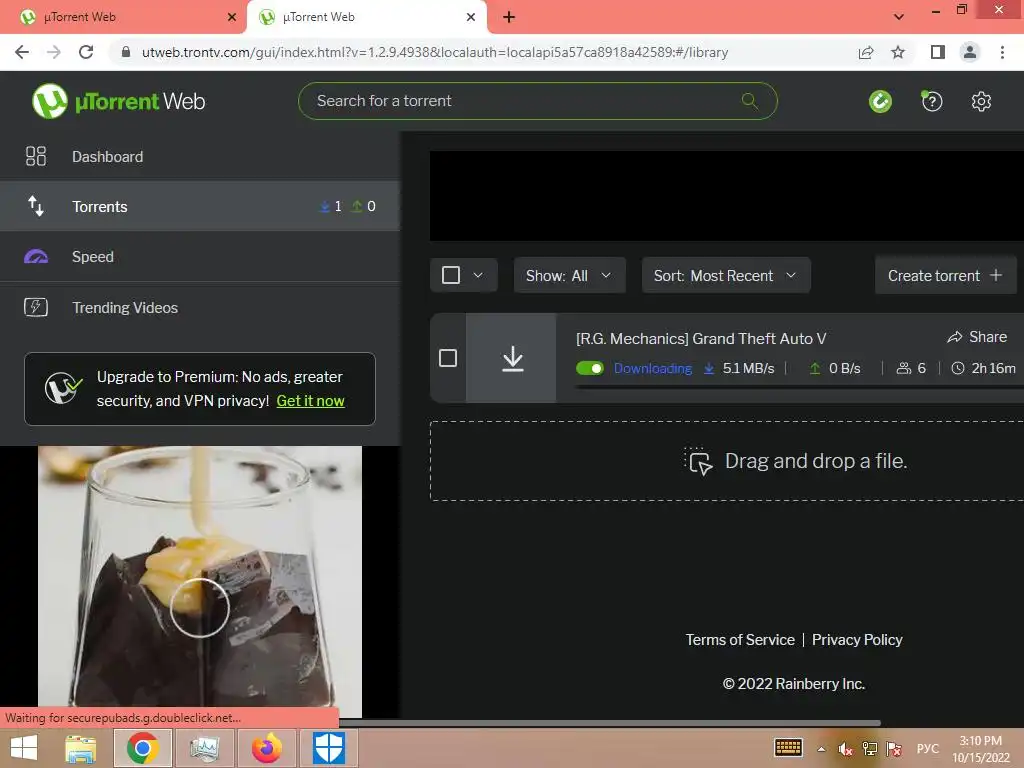Click the search magnifier icon
This screenshot has width=1024, height=768.
tap(750, 101)
